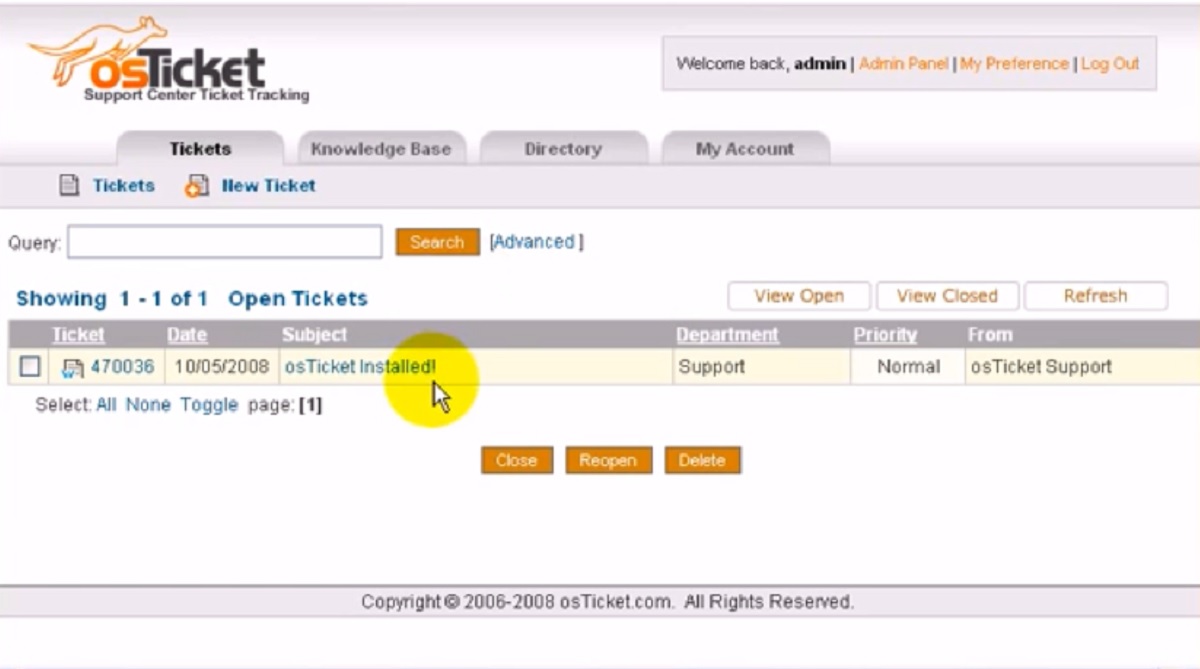
Task: Click the New Ticket icon
Action: pyautogui.click(x=197, y=185)
